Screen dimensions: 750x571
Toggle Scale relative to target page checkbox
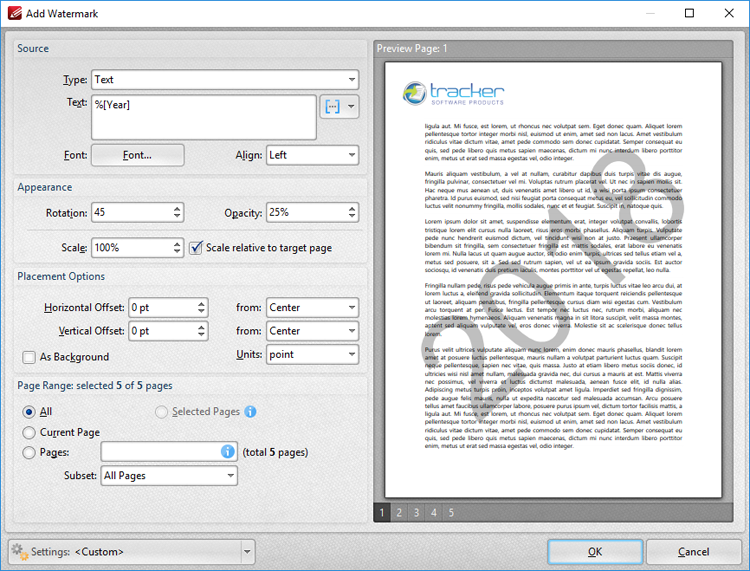pyautogui.click(x=196, y=248)
